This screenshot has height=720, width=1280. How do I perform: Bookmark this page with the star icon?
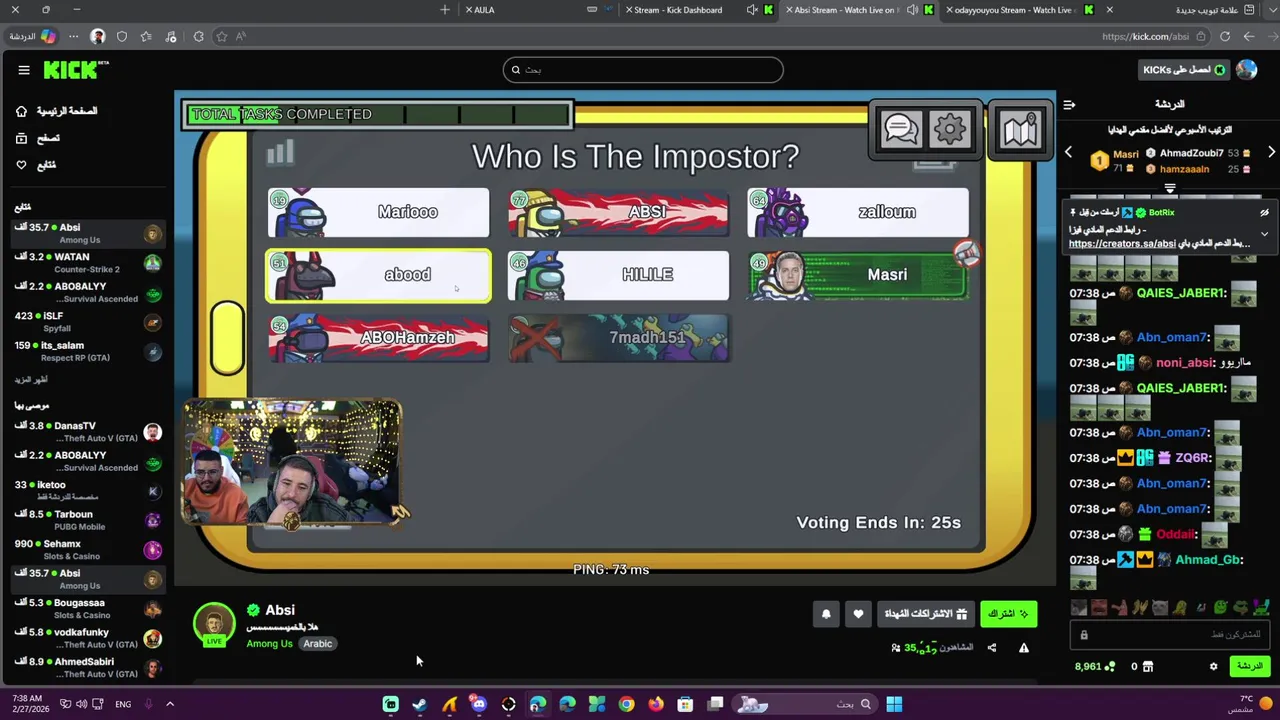click(222, 36)
